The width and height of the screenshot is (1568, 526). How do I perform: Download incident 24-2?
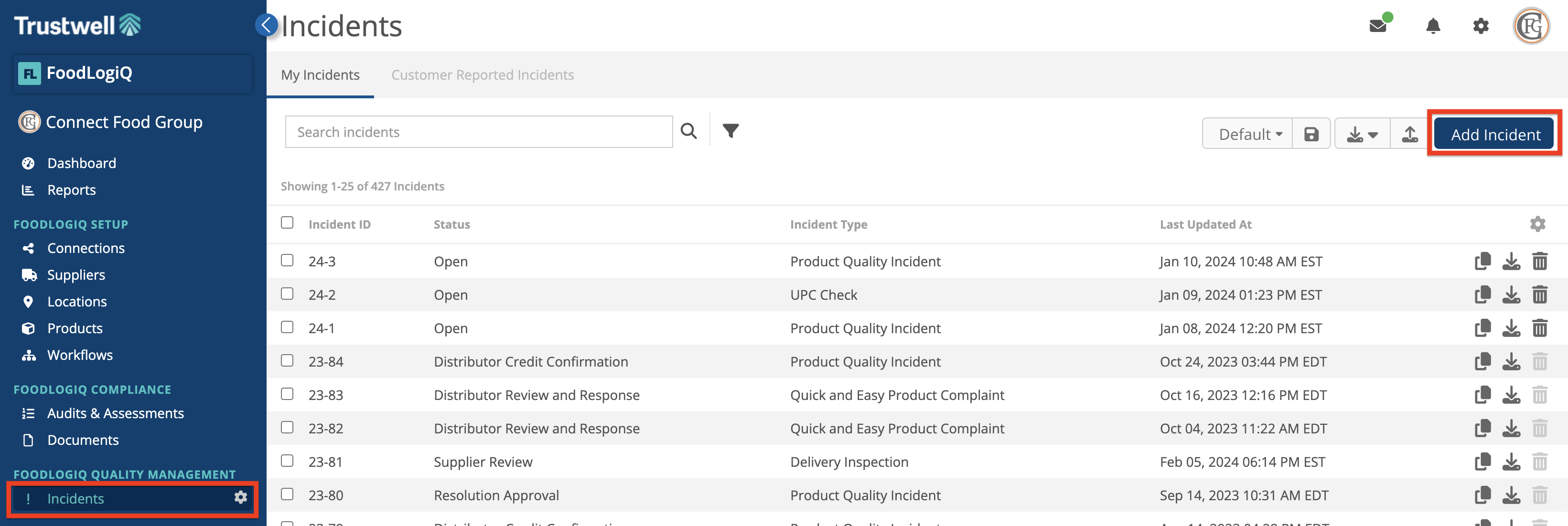(x=1511, y=295)
